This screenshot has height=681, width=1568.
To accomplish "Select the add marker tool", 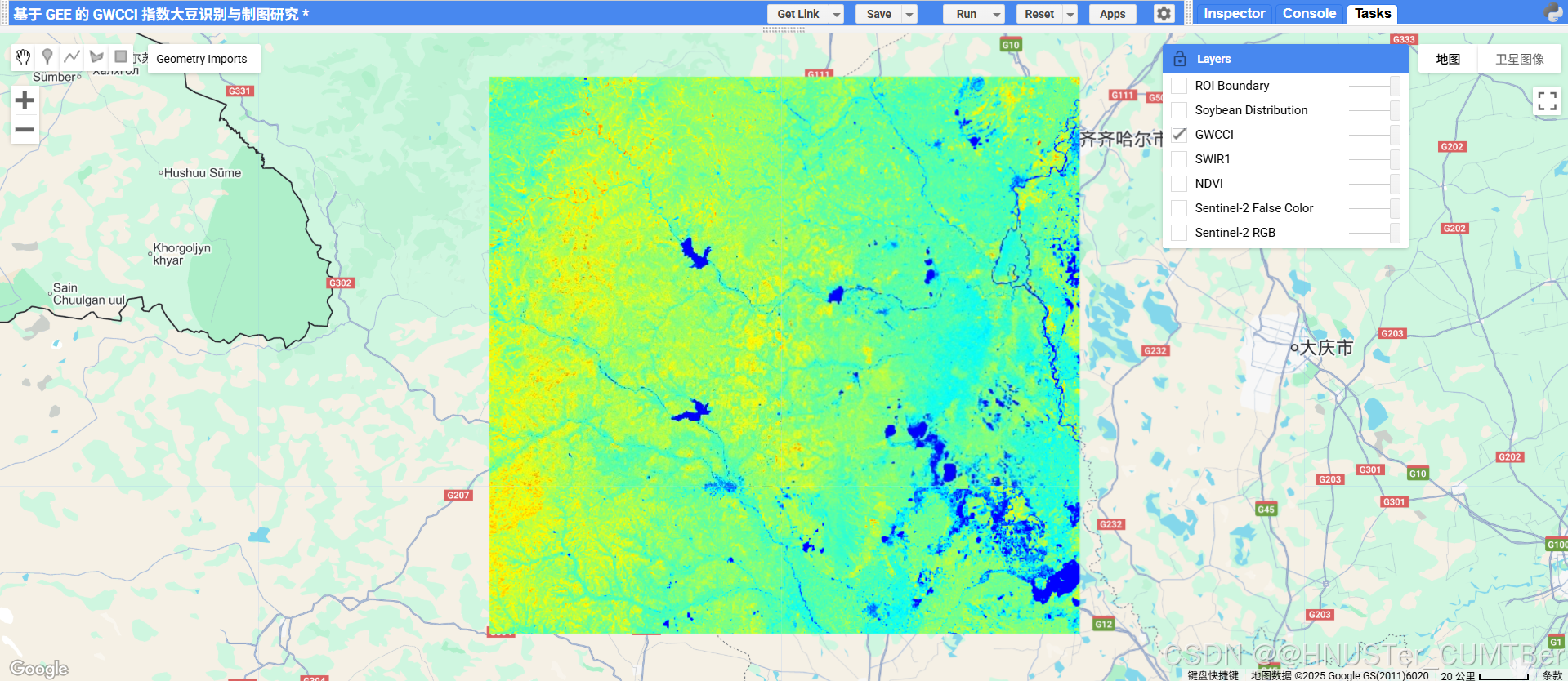I will 47,56.
